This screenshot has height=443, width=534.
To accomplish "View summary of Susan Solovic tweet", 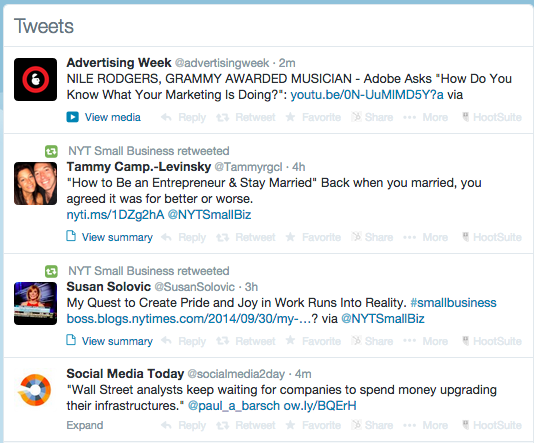I will (109, 341).
